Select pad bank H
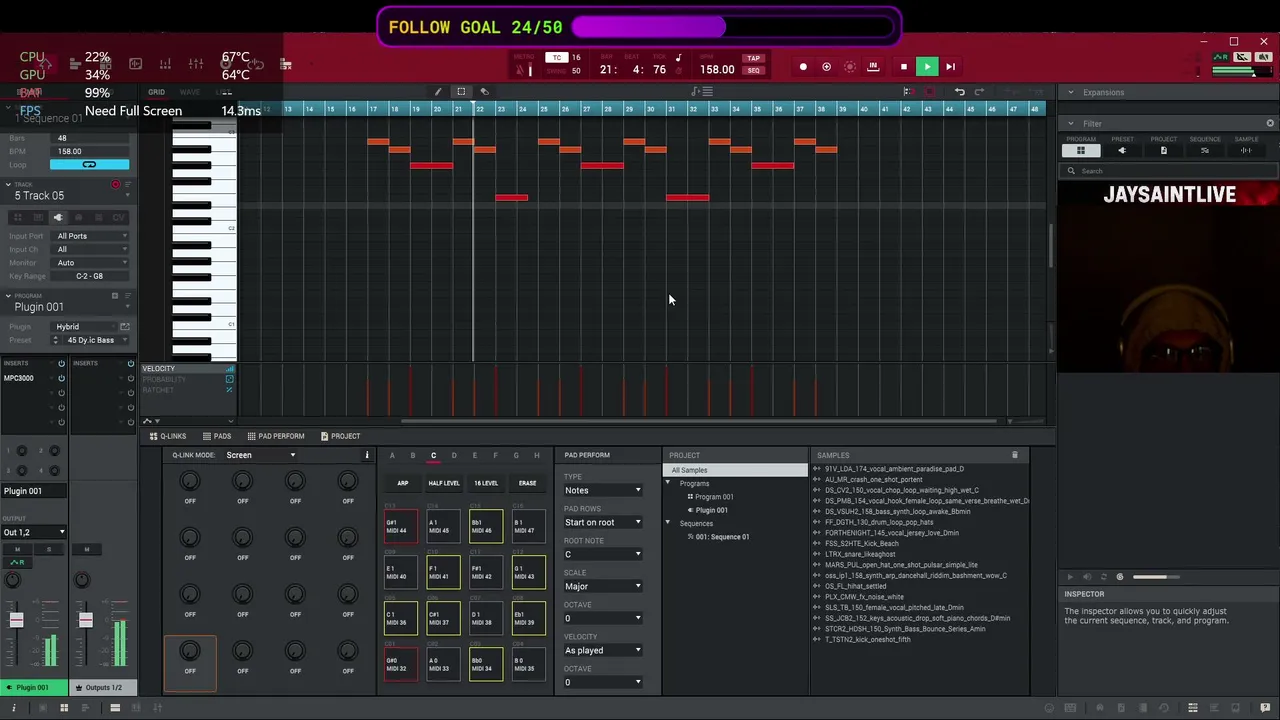 coord(537,456)
